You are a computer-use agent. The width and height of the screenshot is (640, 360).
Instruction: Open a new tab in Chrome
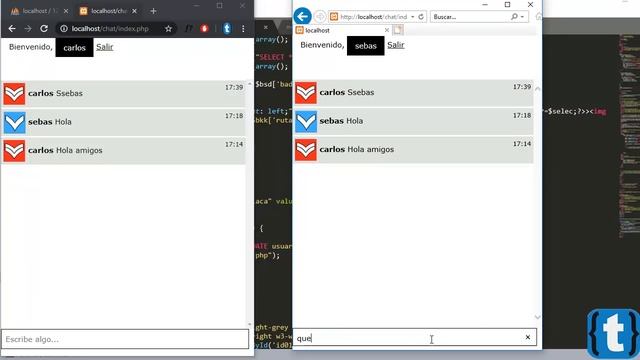point(153,11)
